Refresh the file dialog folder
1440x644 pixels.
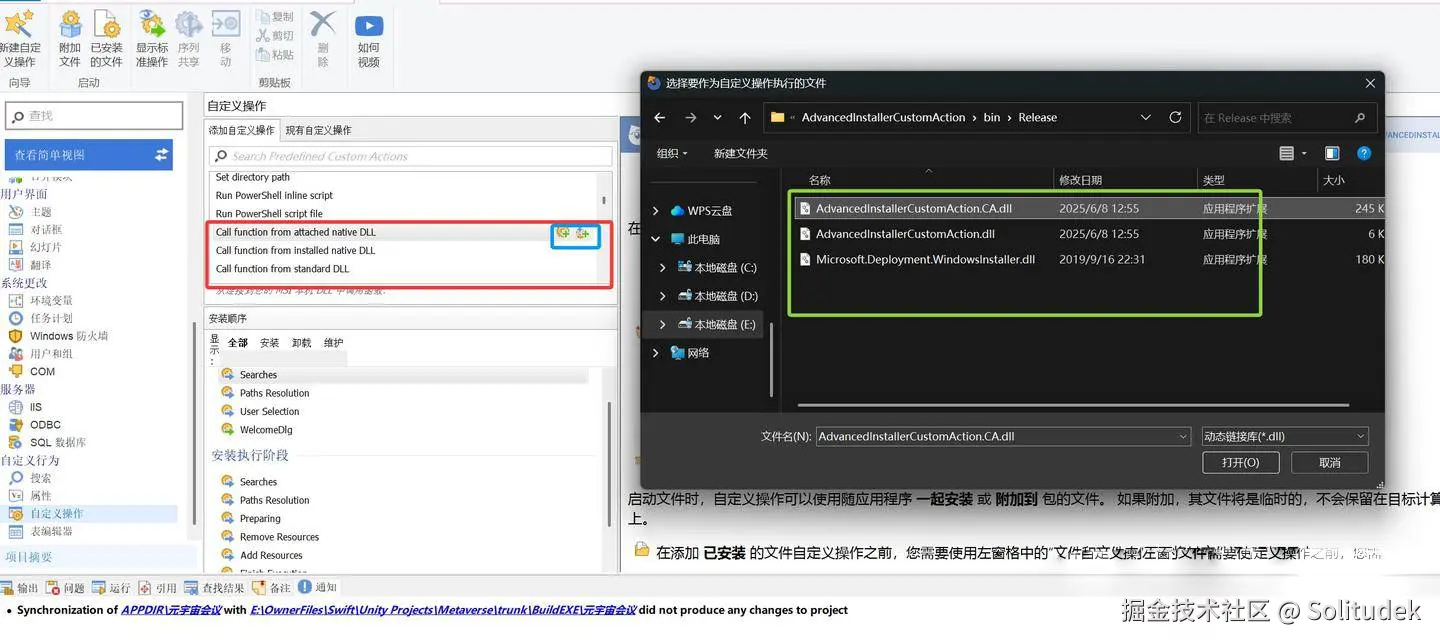click(x=1175, y=117)
